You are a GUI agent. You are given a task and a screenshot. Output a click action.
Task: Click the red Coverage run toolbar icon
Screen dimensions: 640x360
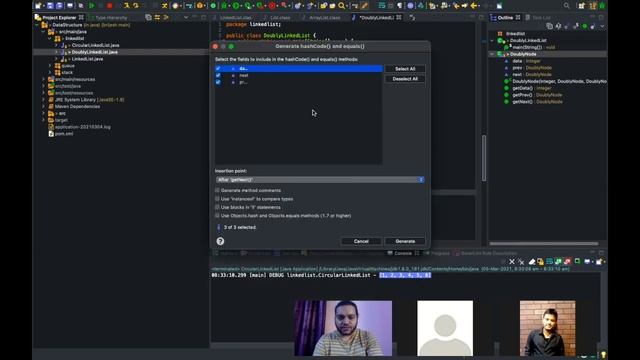coord(271,6)
